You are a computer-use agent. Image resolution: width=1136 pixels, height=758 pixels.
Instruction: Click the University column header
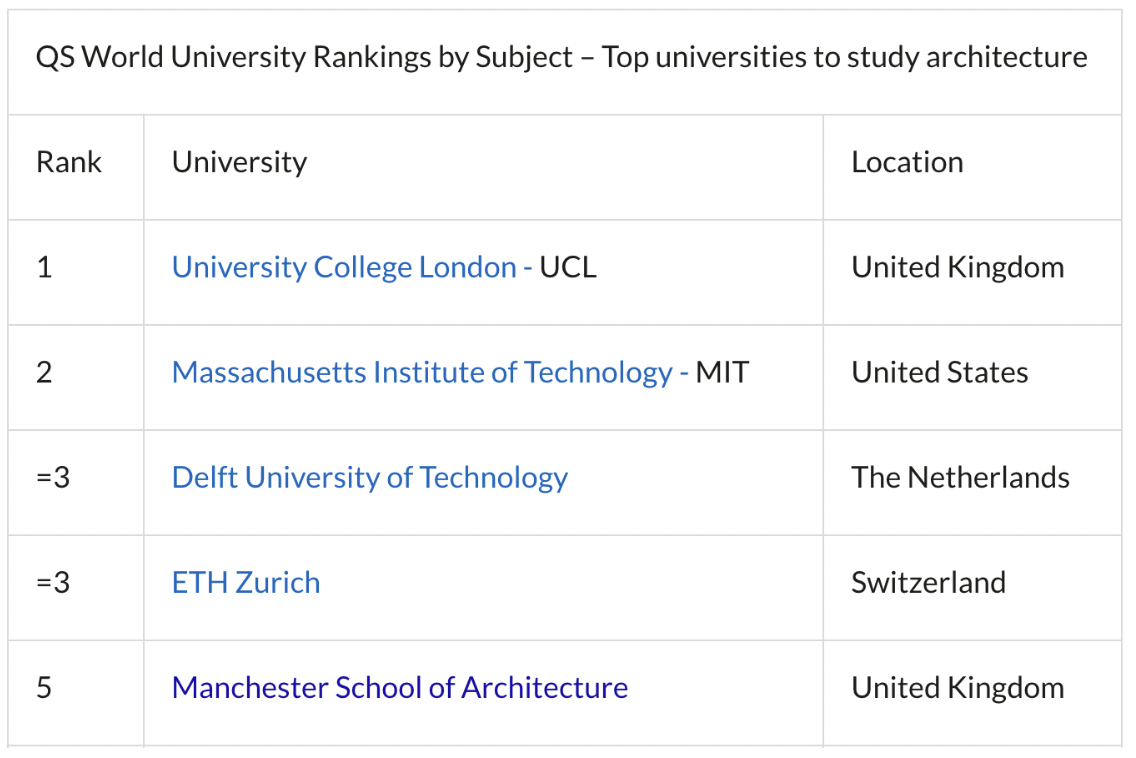click(x=239, y=162)
